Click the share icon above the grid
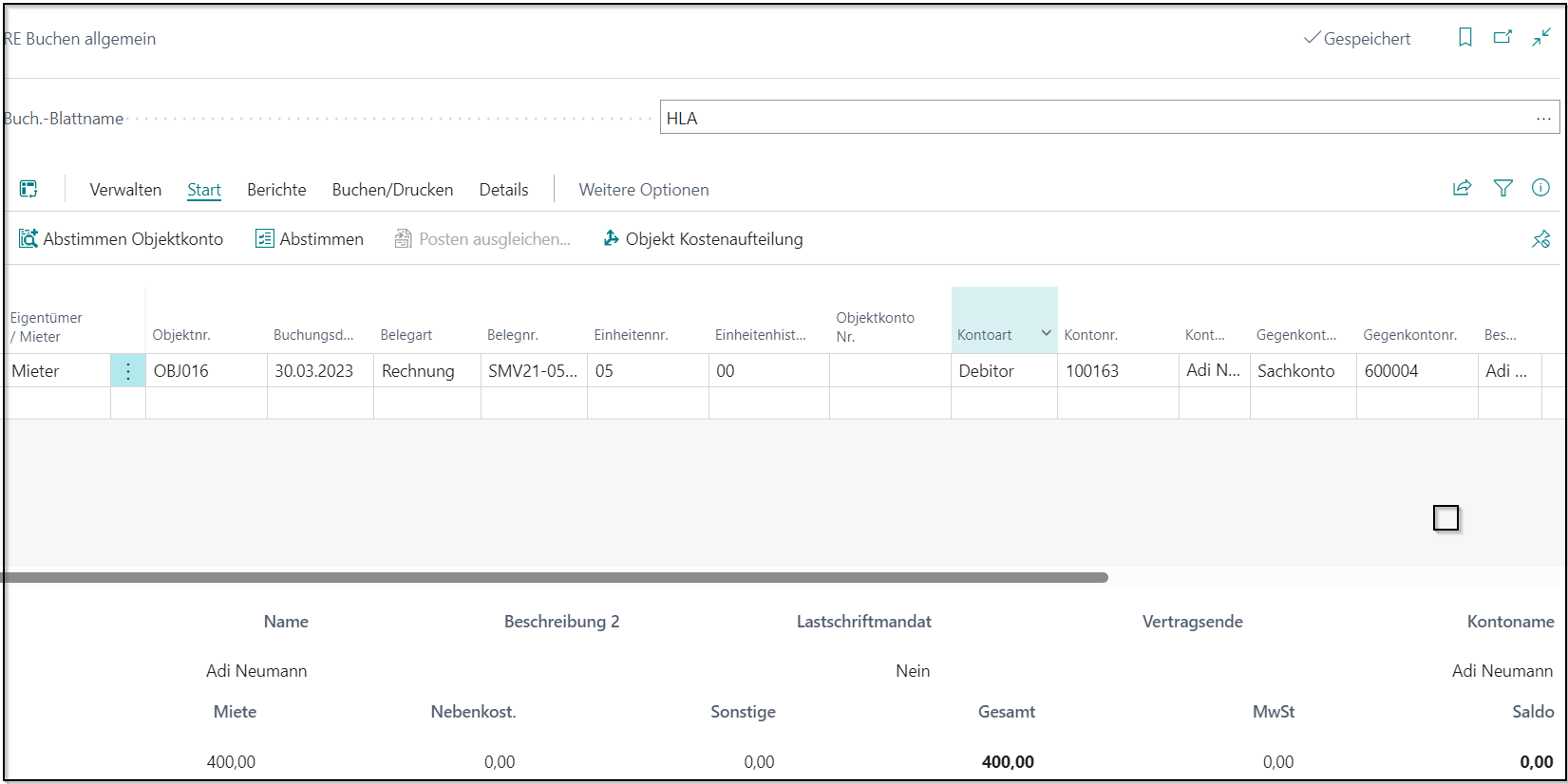The image size is (1568, 784). [1462, 188]
